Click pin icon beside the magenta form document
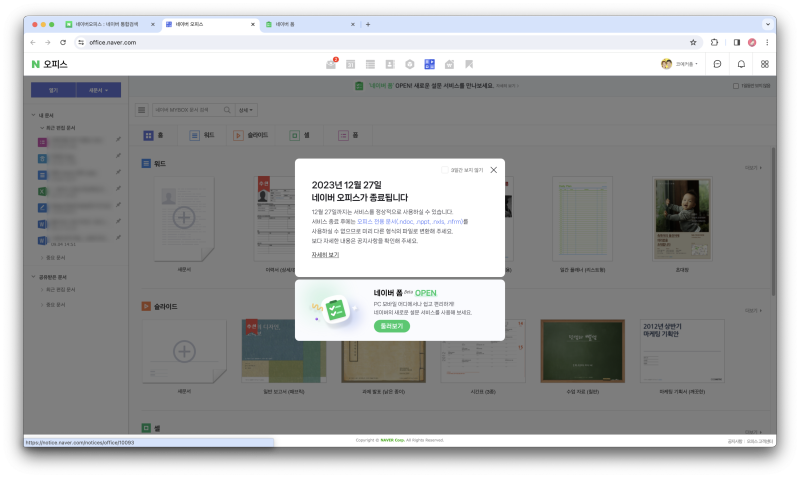Image resolution: width=800 pixels, height=478 pixels. [x=118, y=139]
